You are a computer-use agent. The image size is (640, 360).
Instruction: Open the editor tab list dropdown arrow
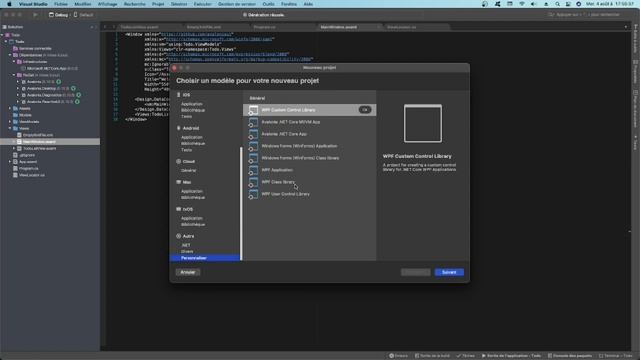coord(626,27)
